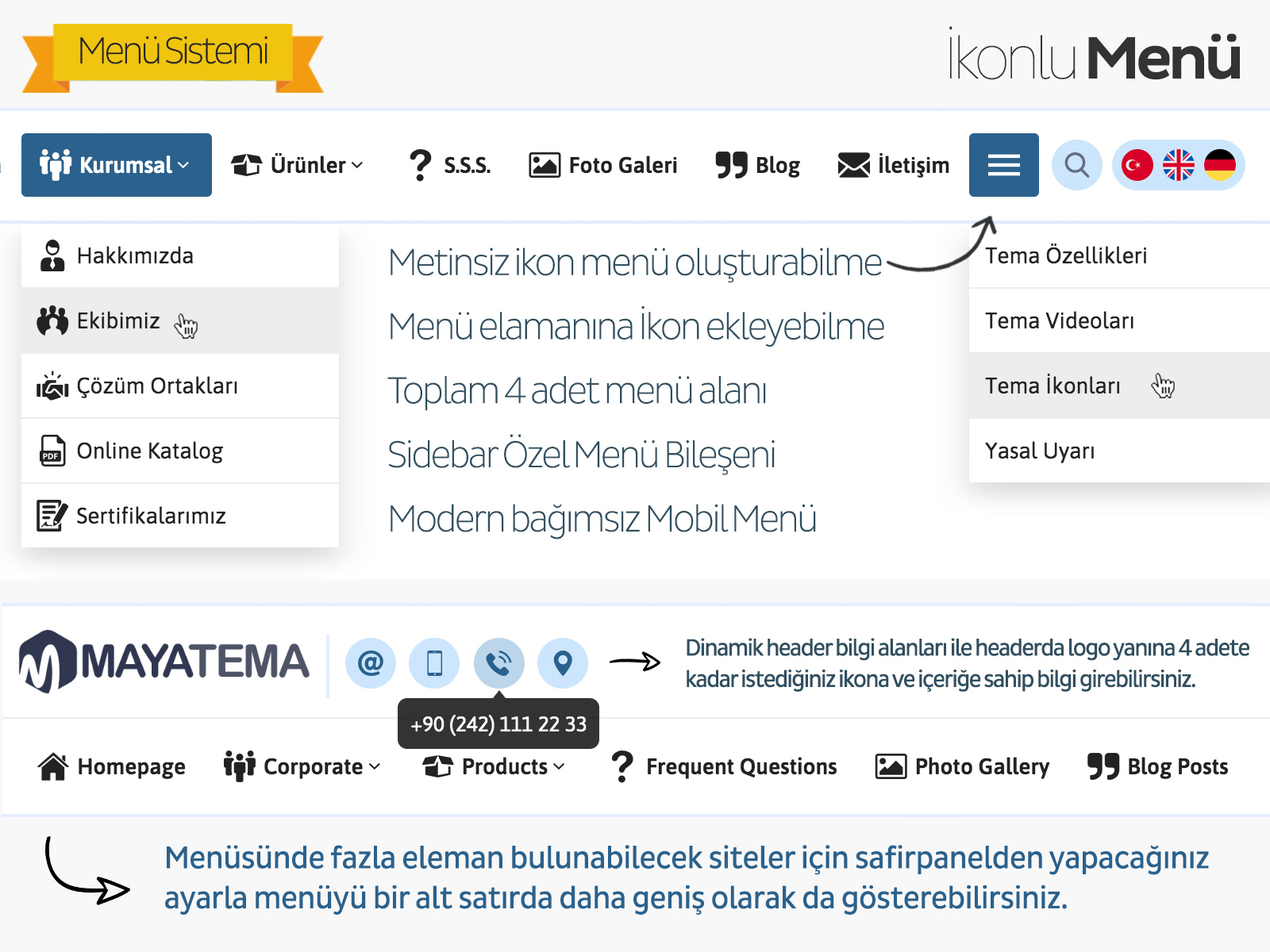Click the Sertifikalarımız certificate icon

pyautogui.click(x=52, y=516)
